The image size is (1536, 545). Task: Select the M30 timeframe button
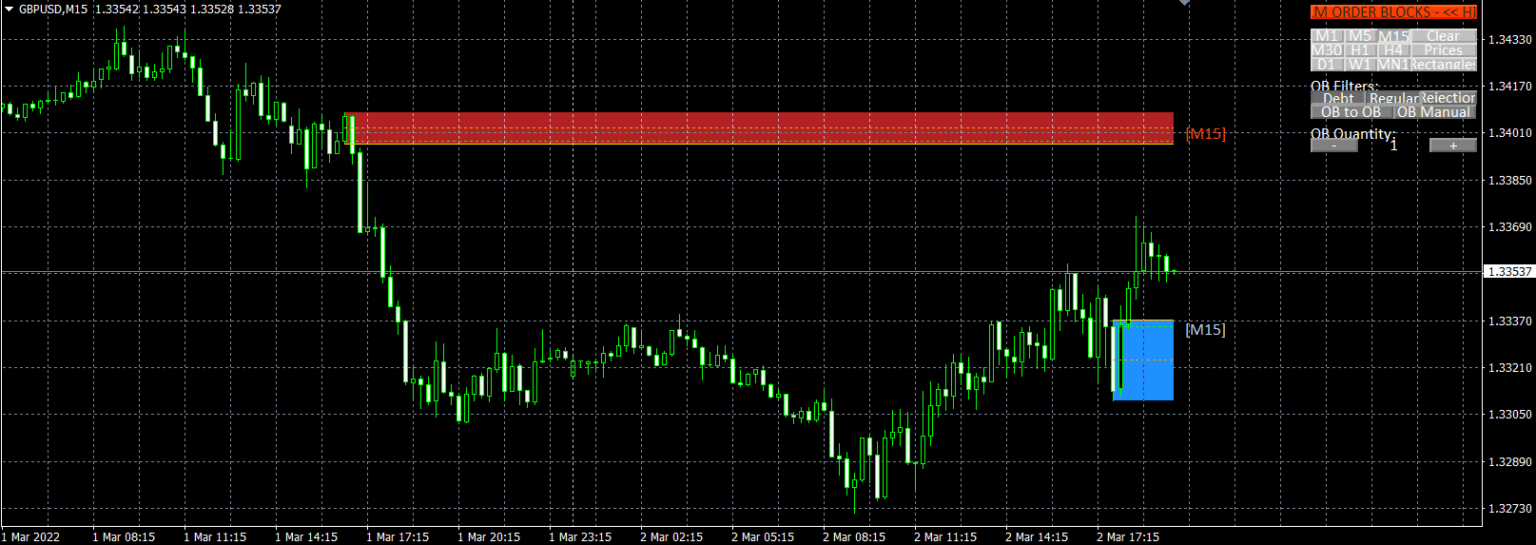pos(1326,50)
